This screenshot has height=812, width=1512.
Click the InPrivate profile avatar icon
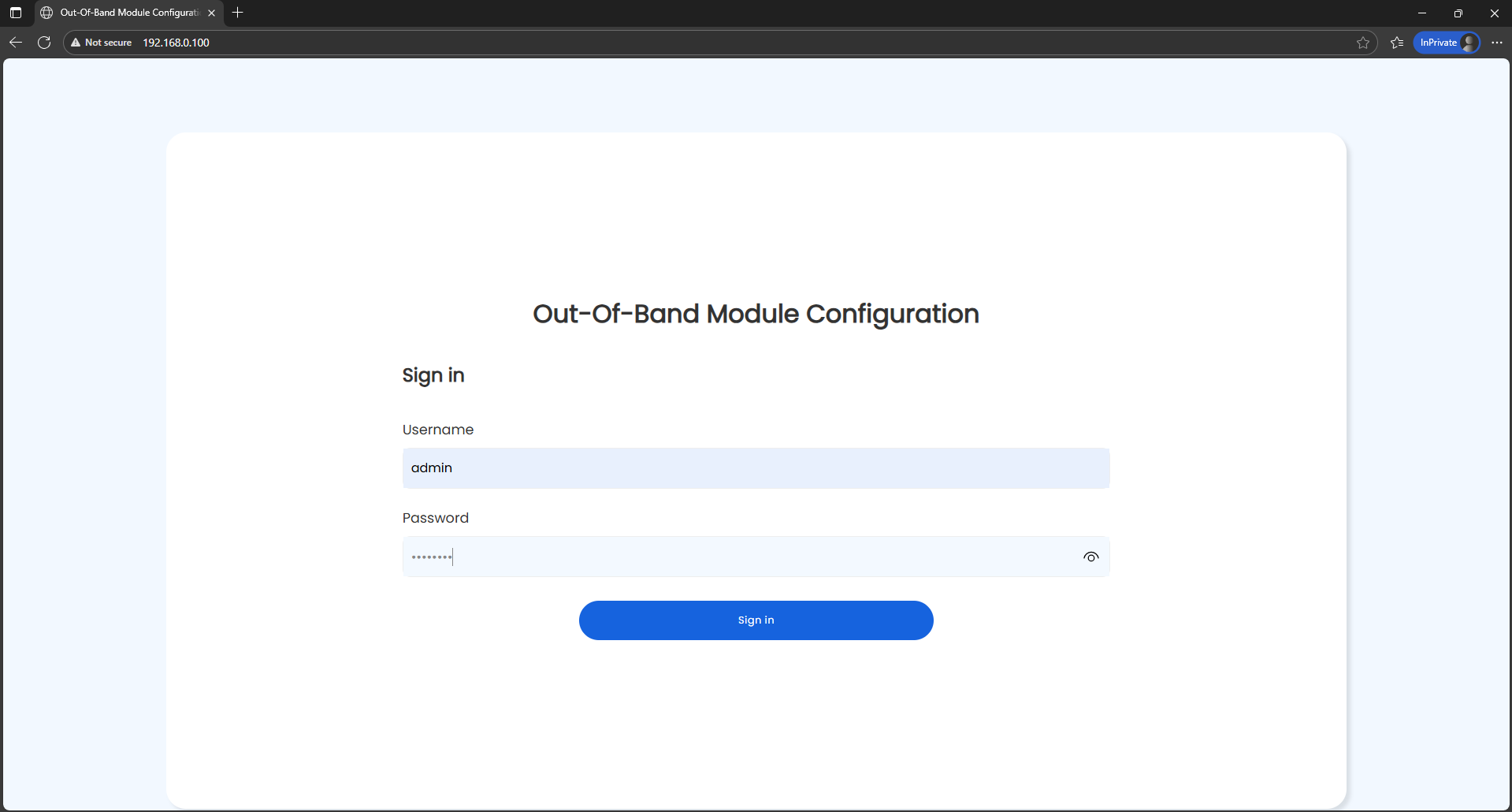click(x=1469, y=43)
